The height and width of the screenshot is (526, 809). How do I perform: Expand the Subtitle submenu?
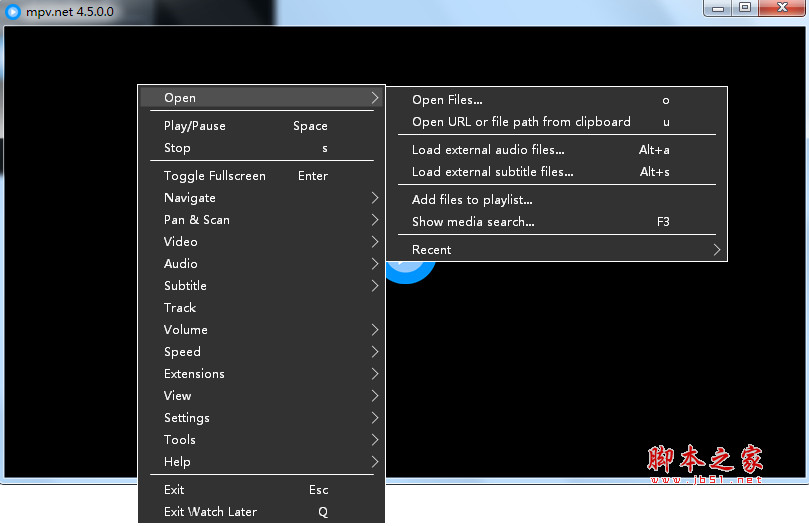262,286
